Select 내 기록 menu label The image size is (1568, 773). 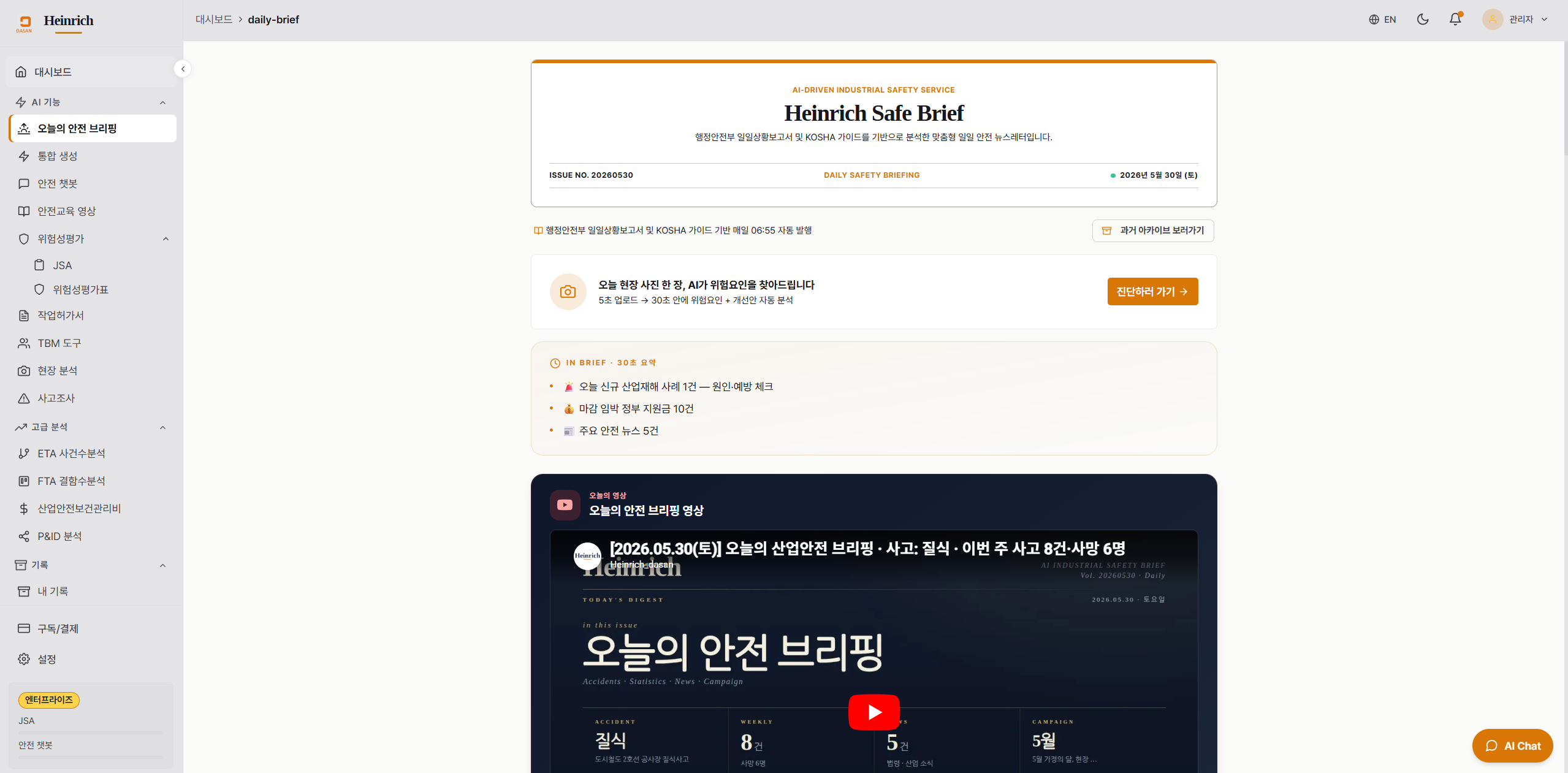click(x=53, y=591)
